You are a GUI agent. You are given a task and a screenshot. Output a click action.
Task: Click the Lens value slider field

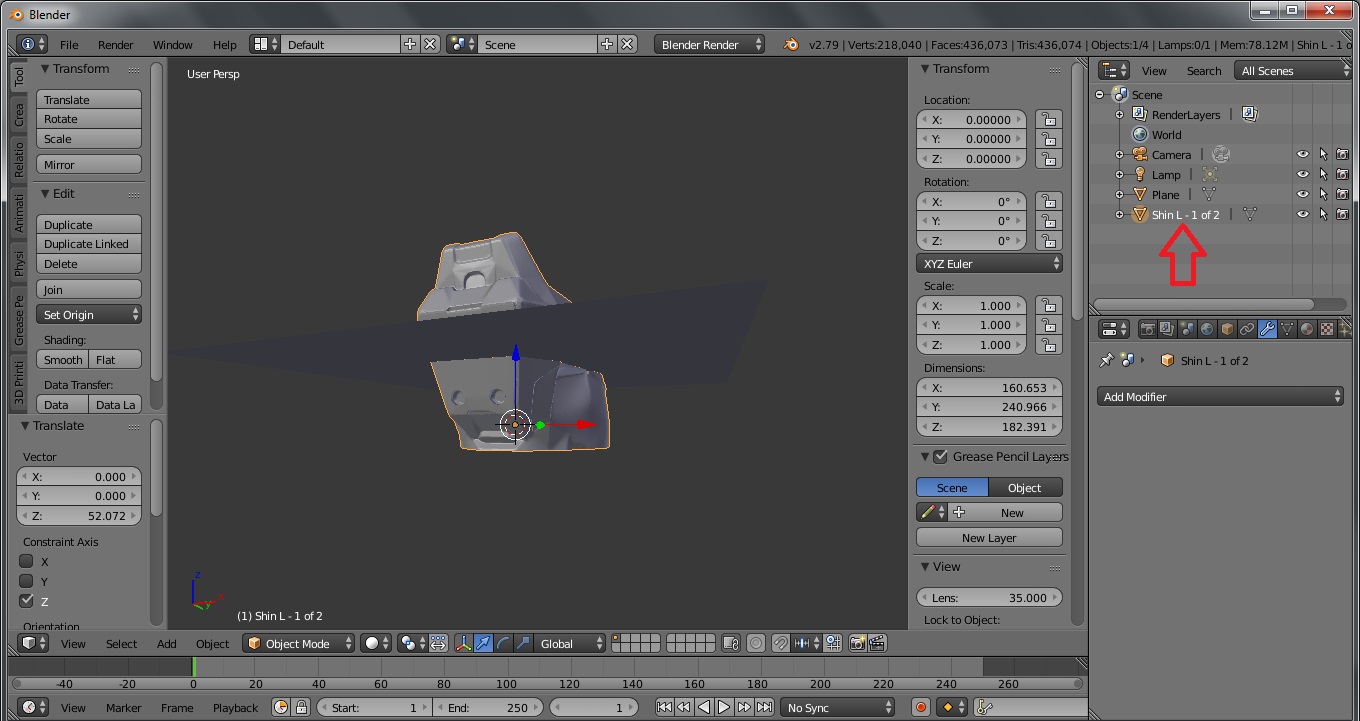coord(989,598)
